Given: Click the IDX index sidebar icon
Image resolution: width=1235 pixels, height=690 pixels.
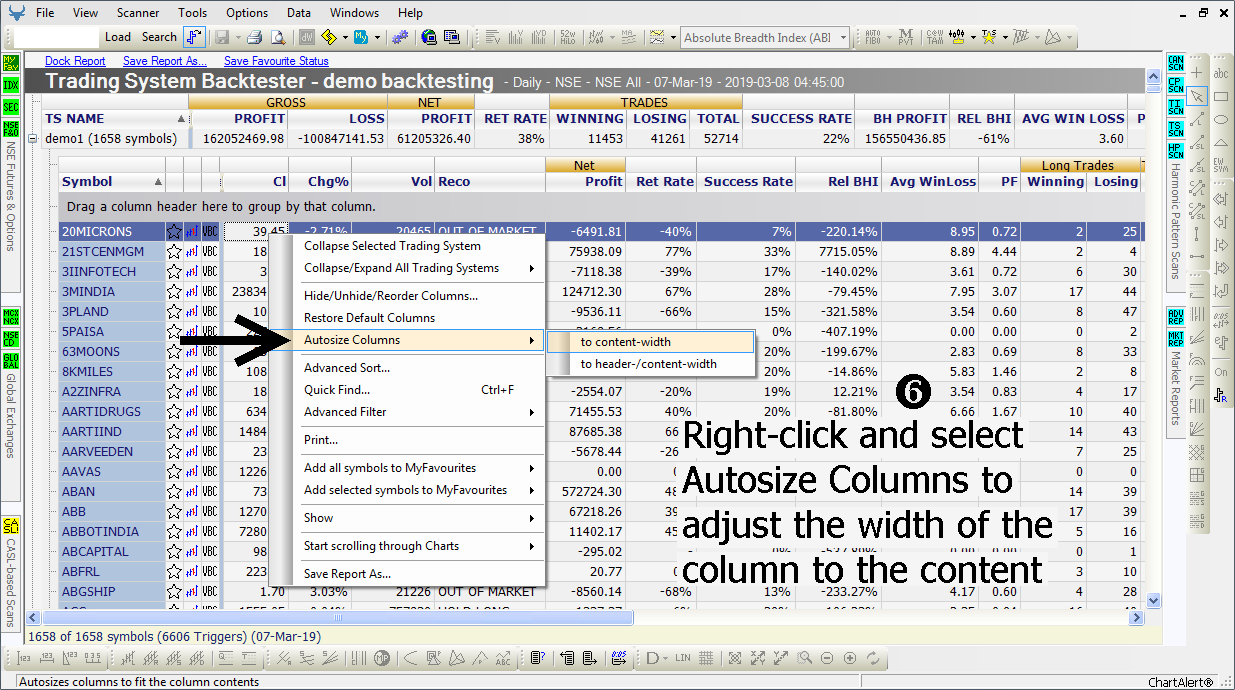Looking at the screenshot, I should coord(11,85).
